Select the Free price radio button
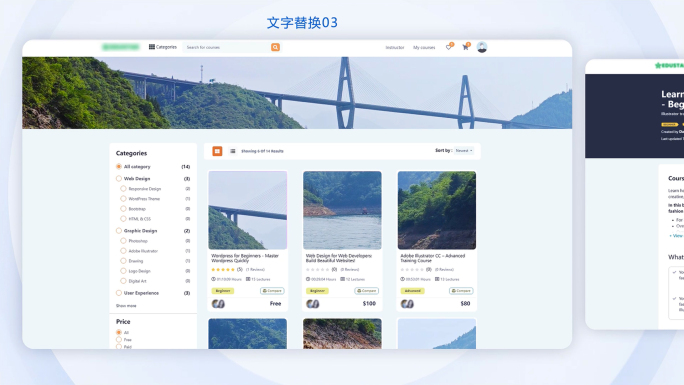The image size is (684, 385). coord(119,339)
